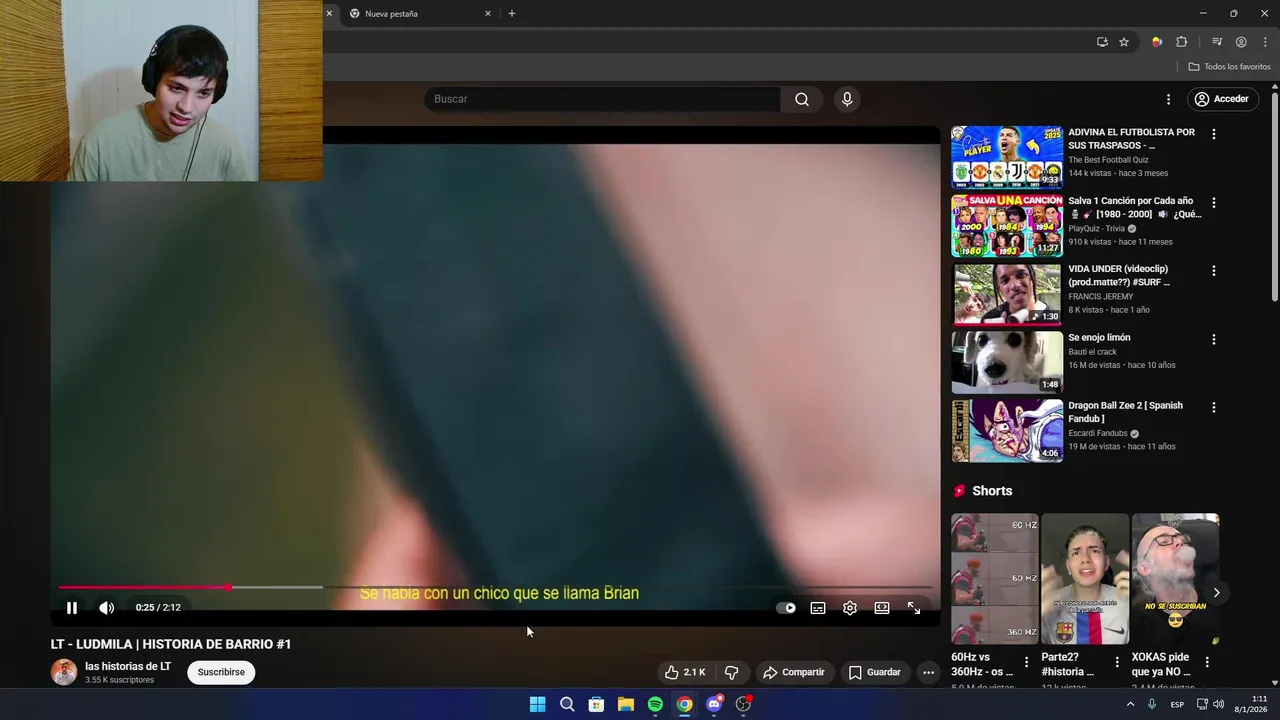The image size is (1280, 720).
Task: Start voice search with microphone
Action: pyautogui.click(x=847, y=99)
